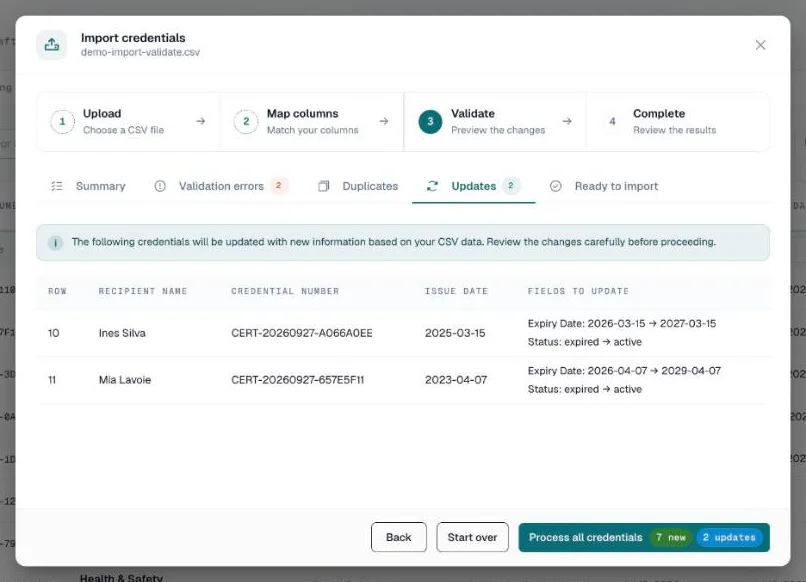The height and width of the screenshot is (582, 806).
Task: Click step 2 circle for Map columns
Action: [x=246, y=121]
